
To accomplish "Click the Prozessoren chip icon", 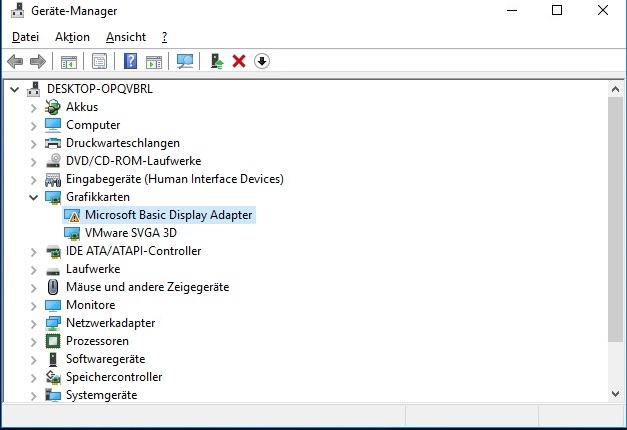I will click(x=53, y=341).
